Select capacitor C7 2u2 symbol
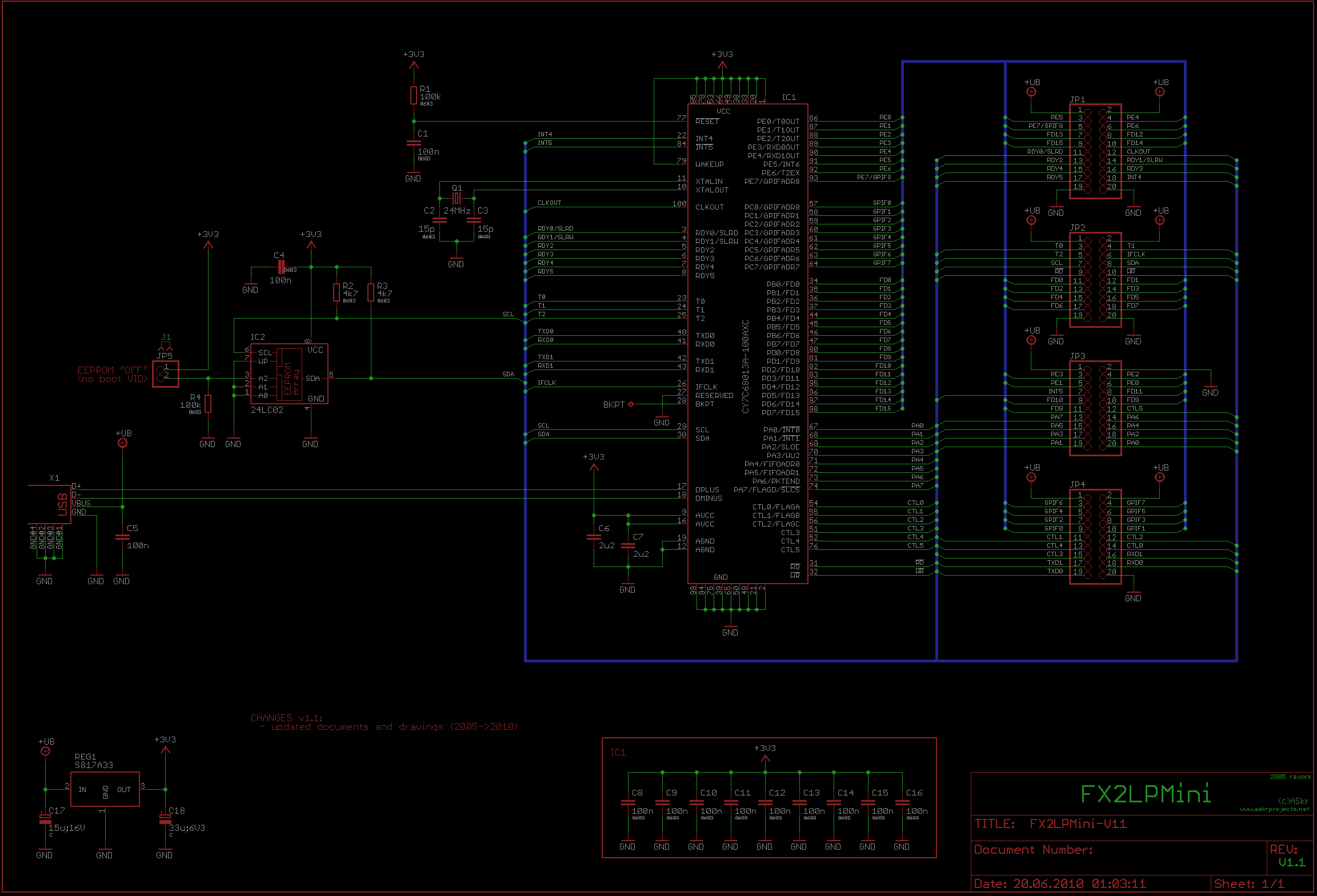The image size is (1317, 896). click(x=628, y=545)
